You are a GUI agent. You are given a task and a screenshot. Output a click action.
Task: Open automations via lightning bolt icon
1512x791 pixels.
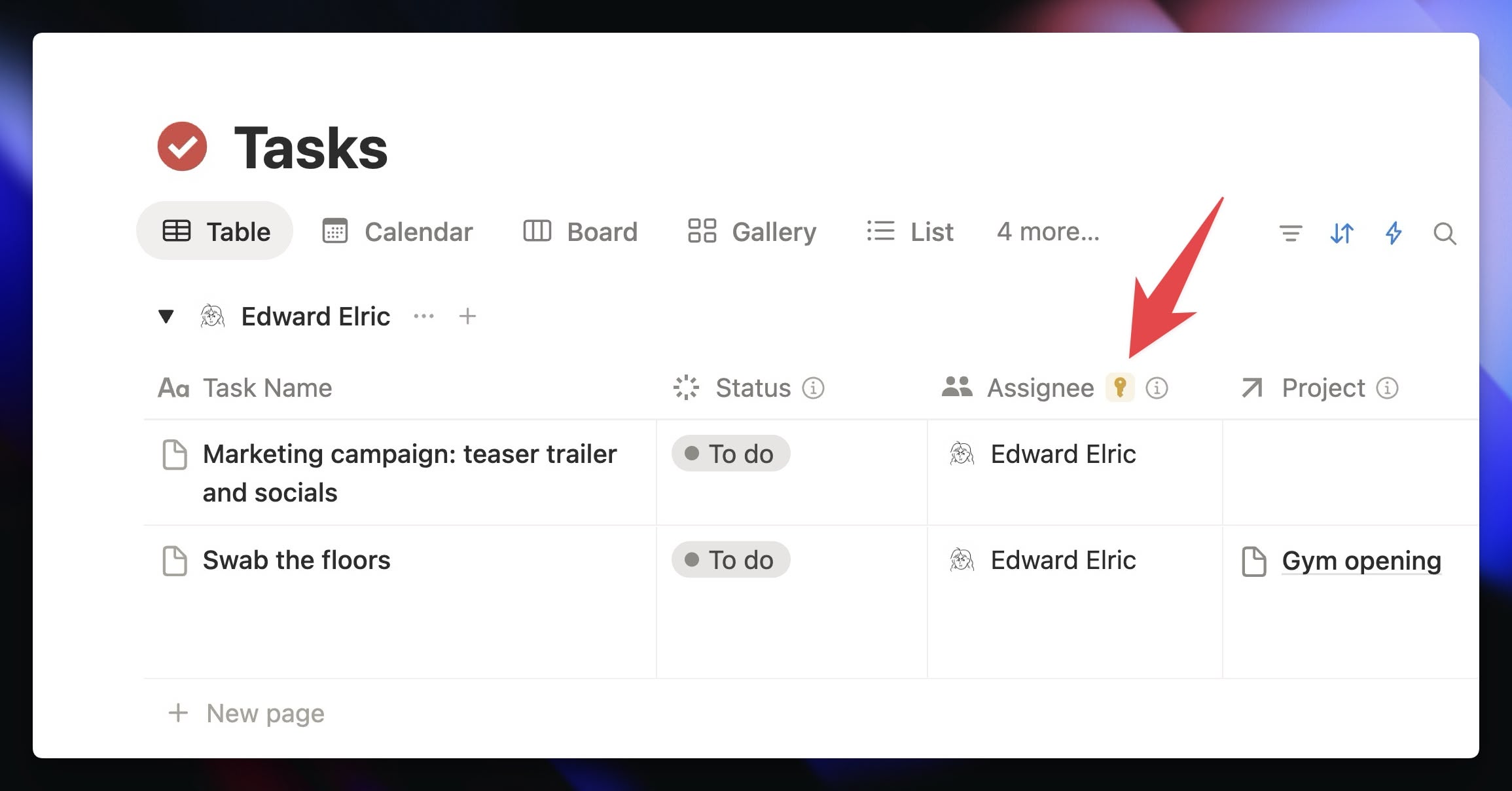click(x=1394, y=233)
